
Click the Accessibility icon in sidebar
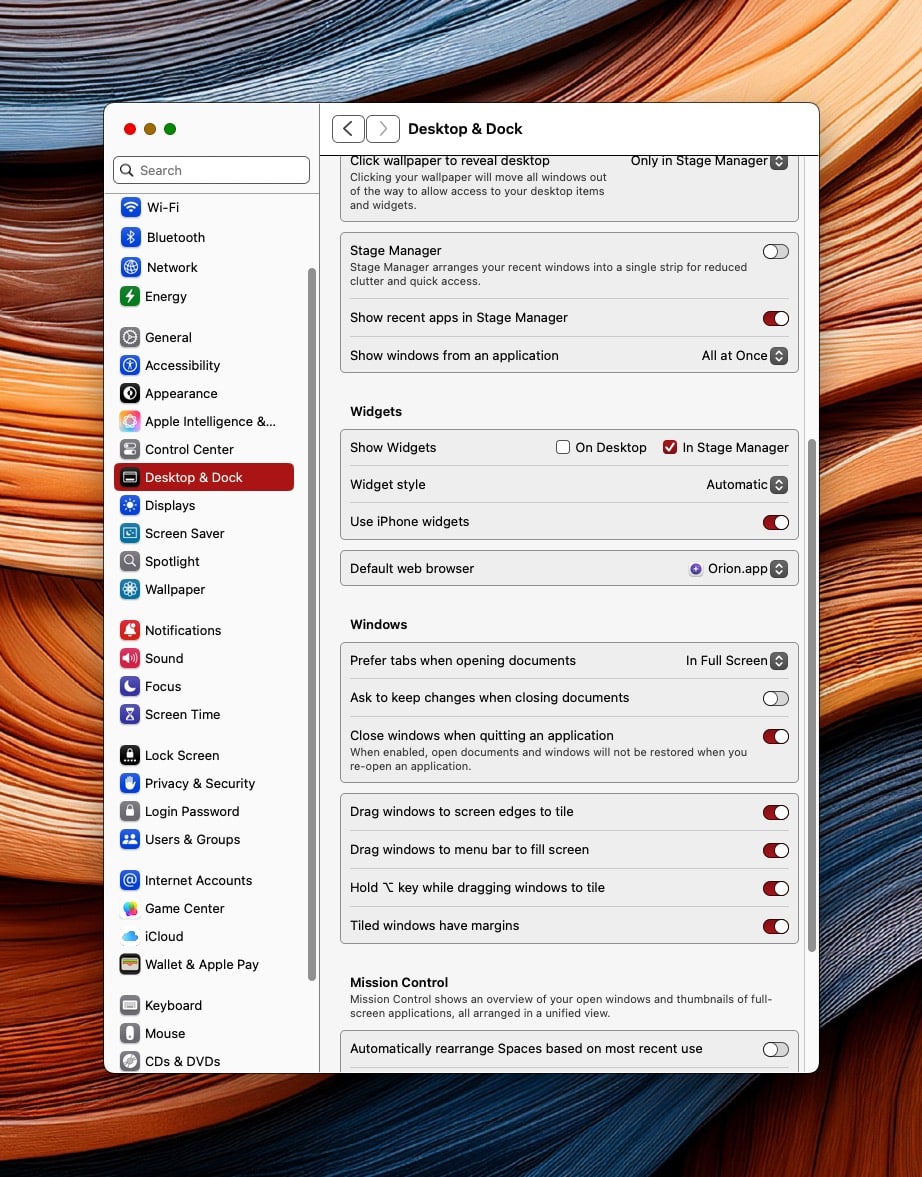pyautogui.click(x=129, y=366)
